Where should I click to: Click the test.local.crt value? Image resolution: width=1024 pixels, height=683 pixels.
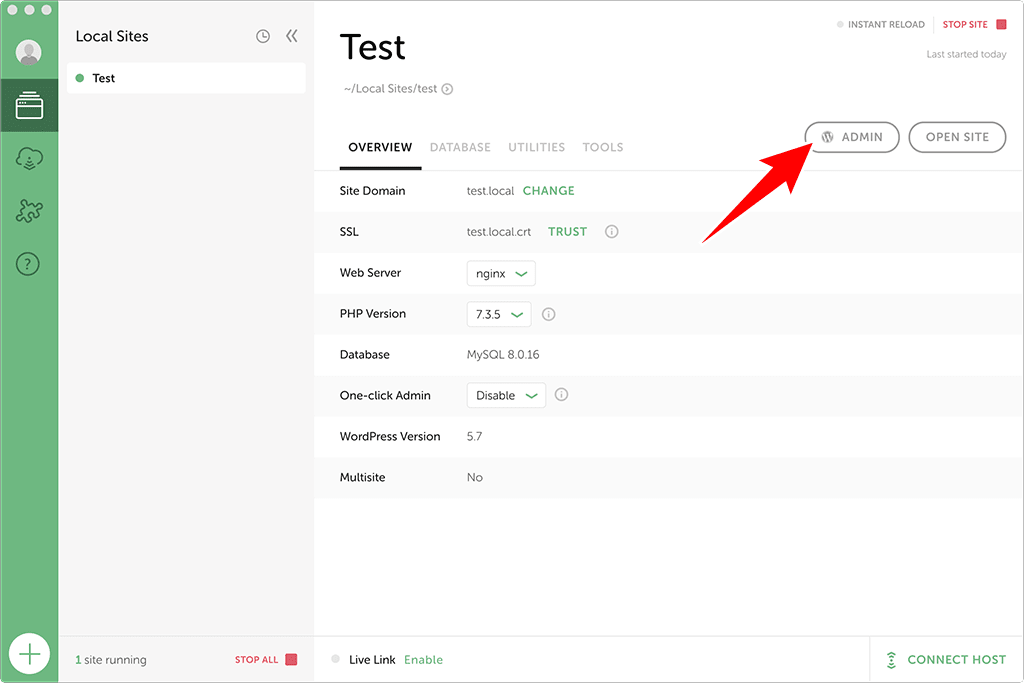(x=498, y=232)
